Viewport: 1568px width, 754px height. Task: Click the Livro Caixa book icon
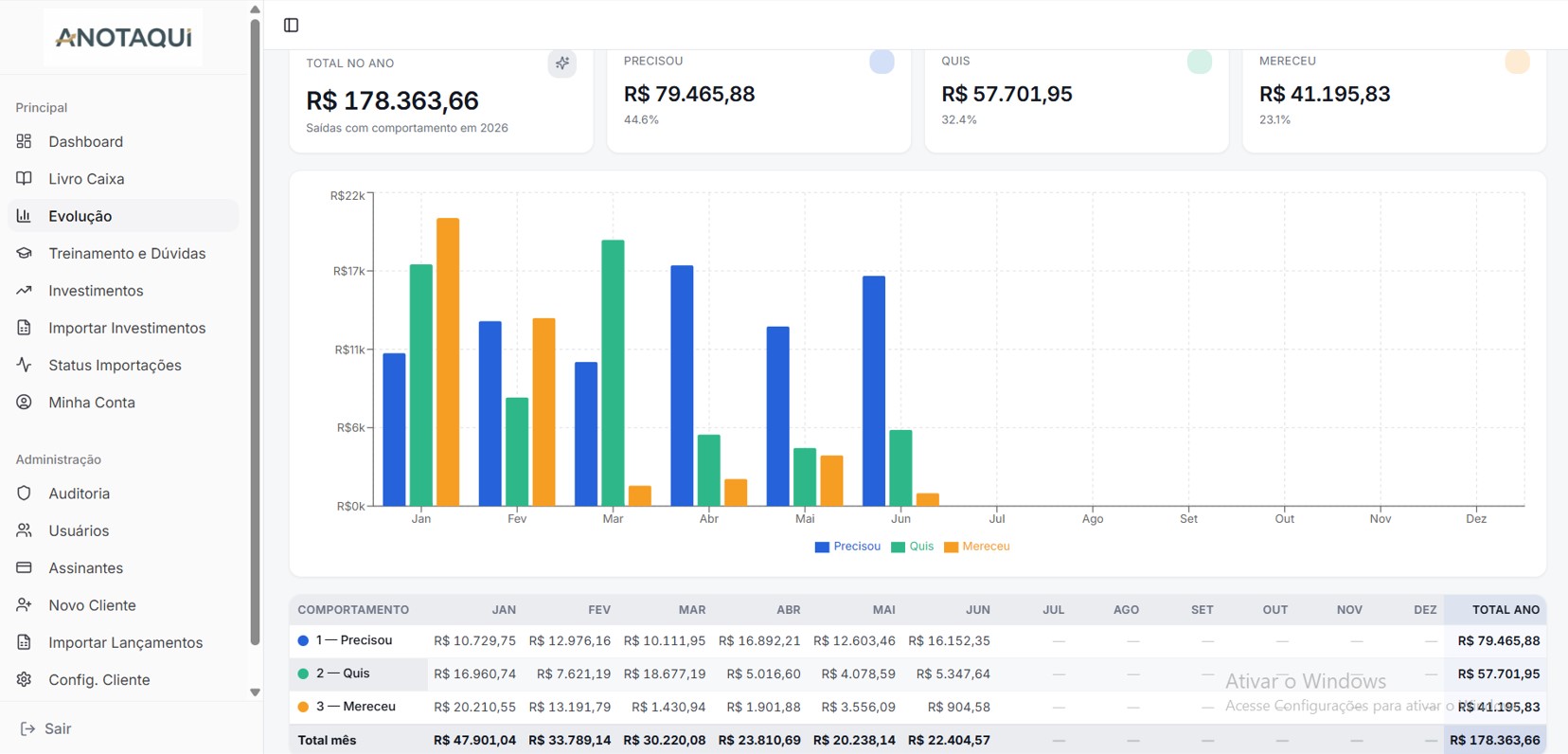pos(24,178)
